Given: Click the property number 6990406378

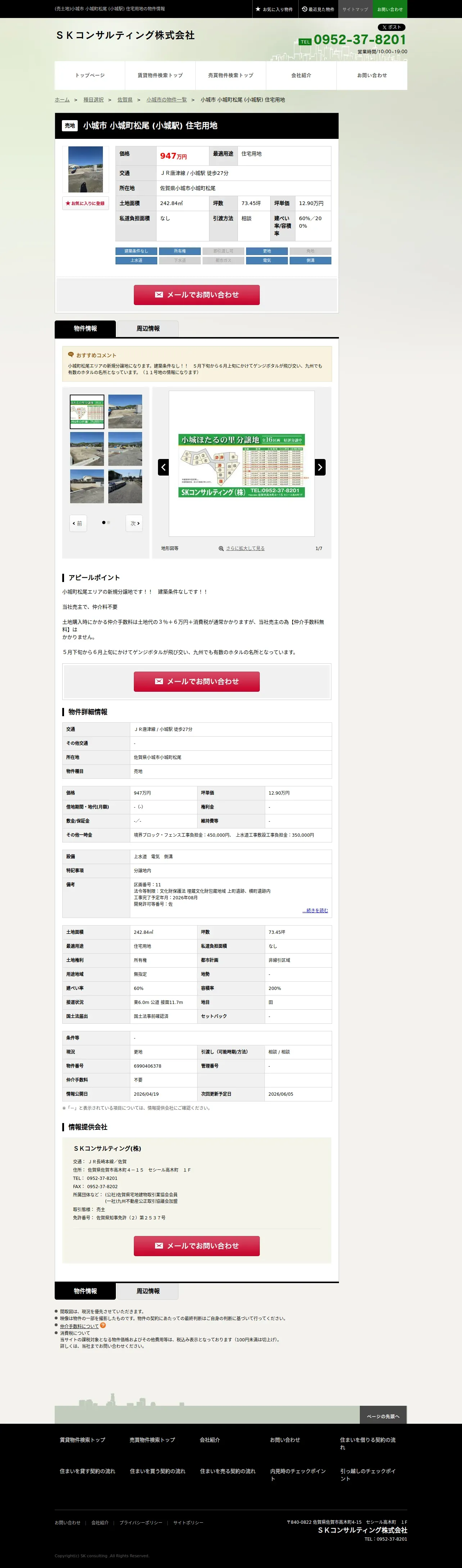Looking at the screenshot, I should (147, 1066).
